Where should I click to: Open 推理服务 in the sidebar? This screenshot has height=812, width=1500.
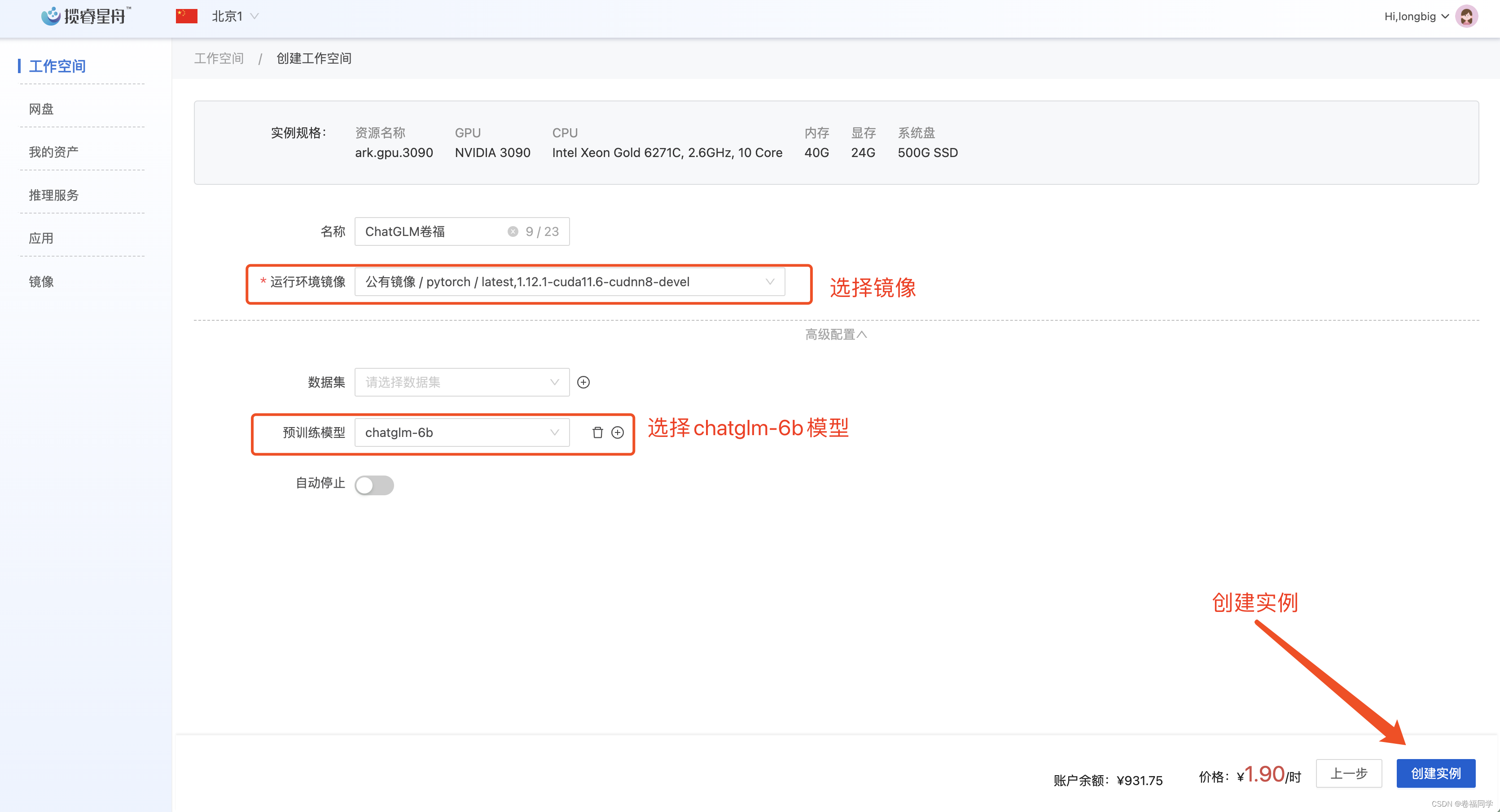[x=53, y=195]
